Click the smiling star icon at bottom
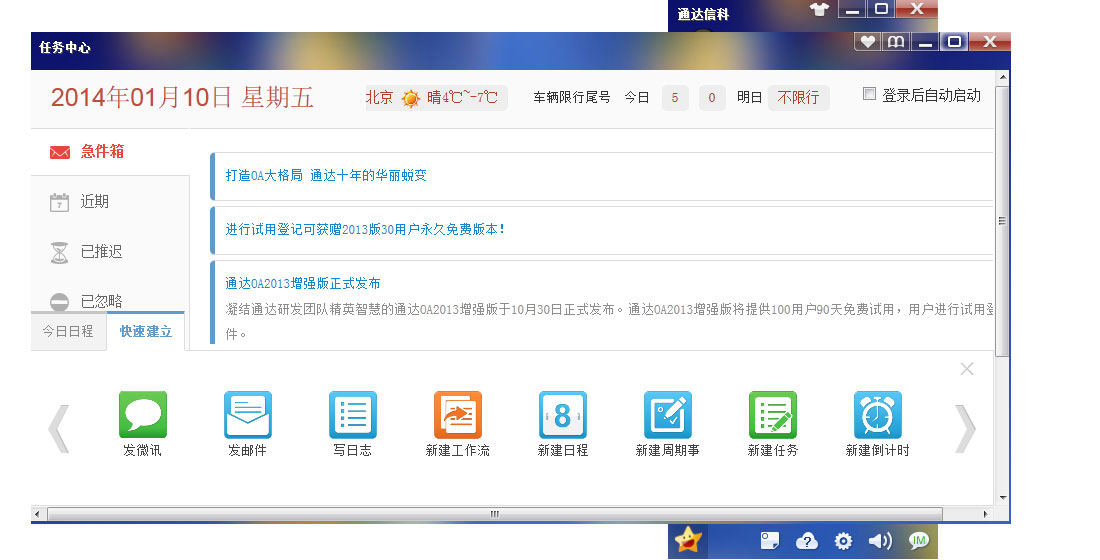The width and height of the screenshot is (1100, 560). pyautogui.click(x=688, y=541)
